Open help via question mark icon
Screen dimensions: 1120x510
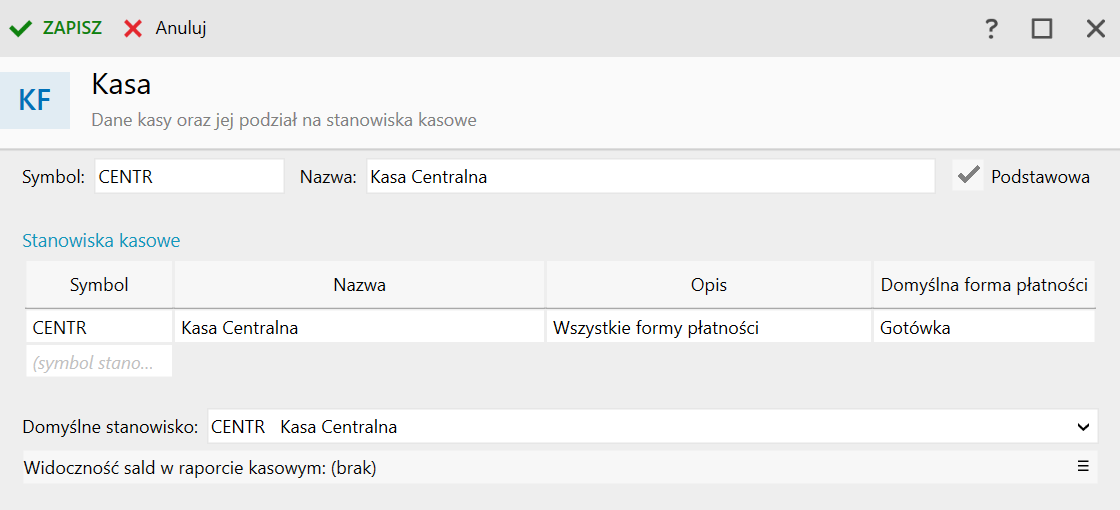[x=991, y=29]
